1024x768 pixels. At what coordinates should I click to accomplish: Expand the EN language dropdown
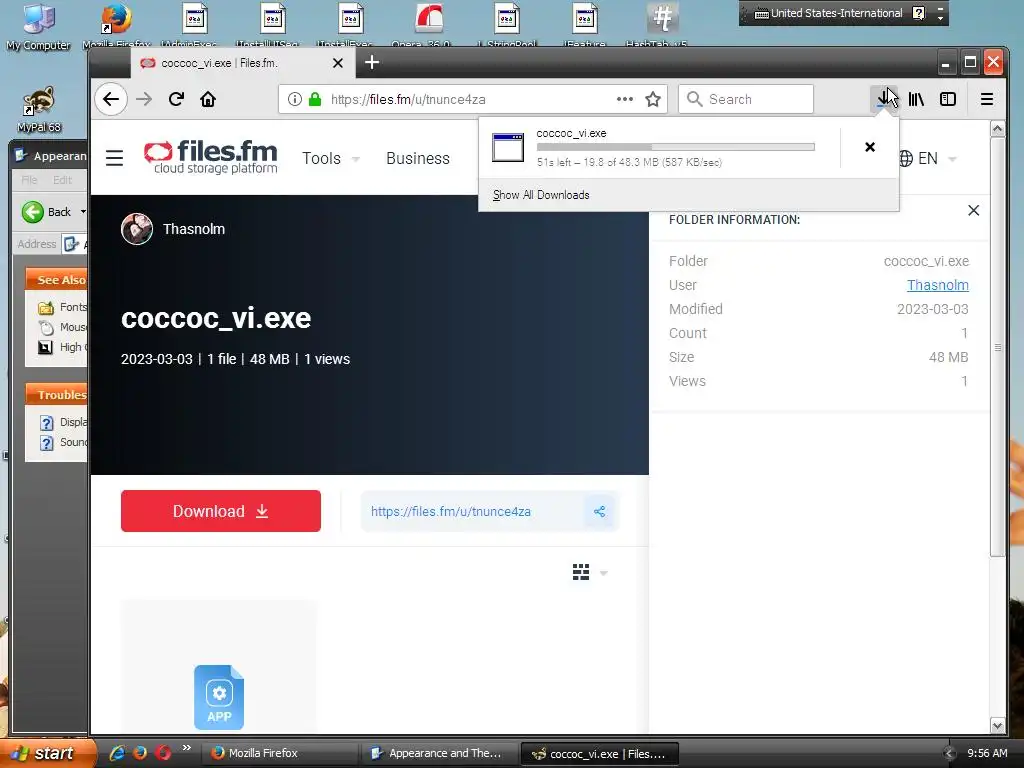coord(952,159)
